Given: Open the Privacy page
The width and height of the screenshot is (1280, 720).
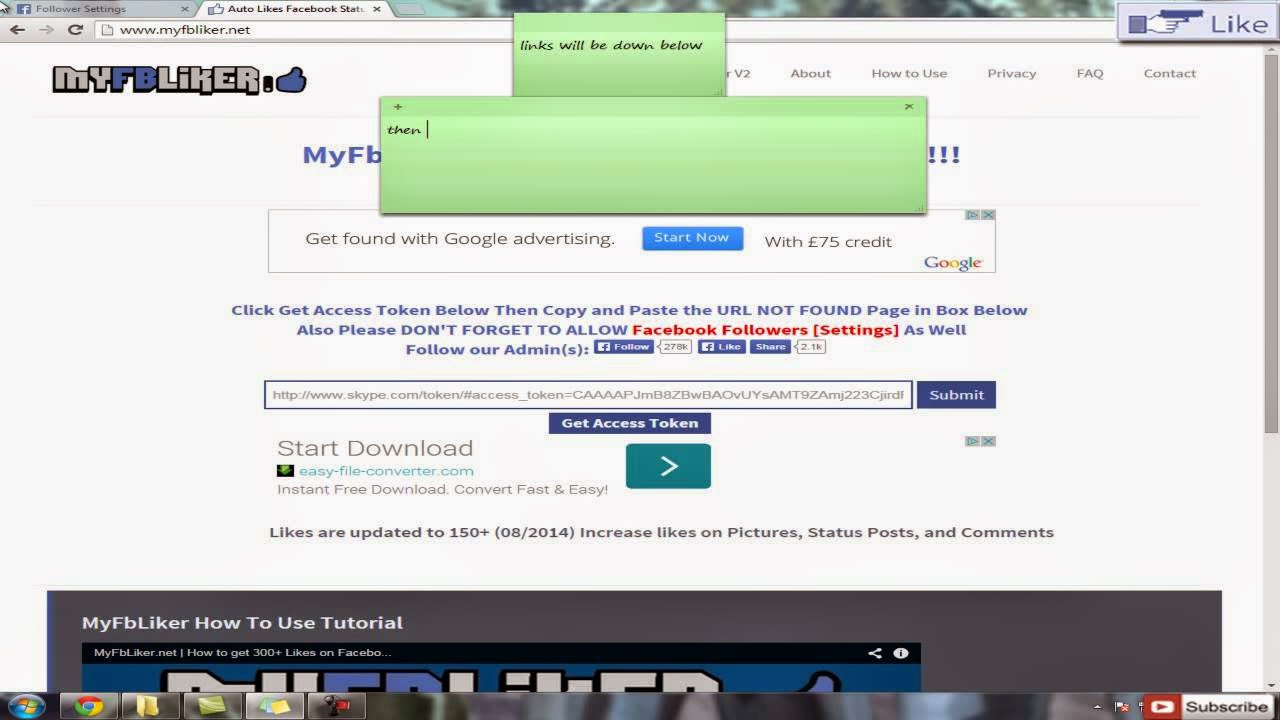Looking at the screenshot, I should (x=1012, y=73).
